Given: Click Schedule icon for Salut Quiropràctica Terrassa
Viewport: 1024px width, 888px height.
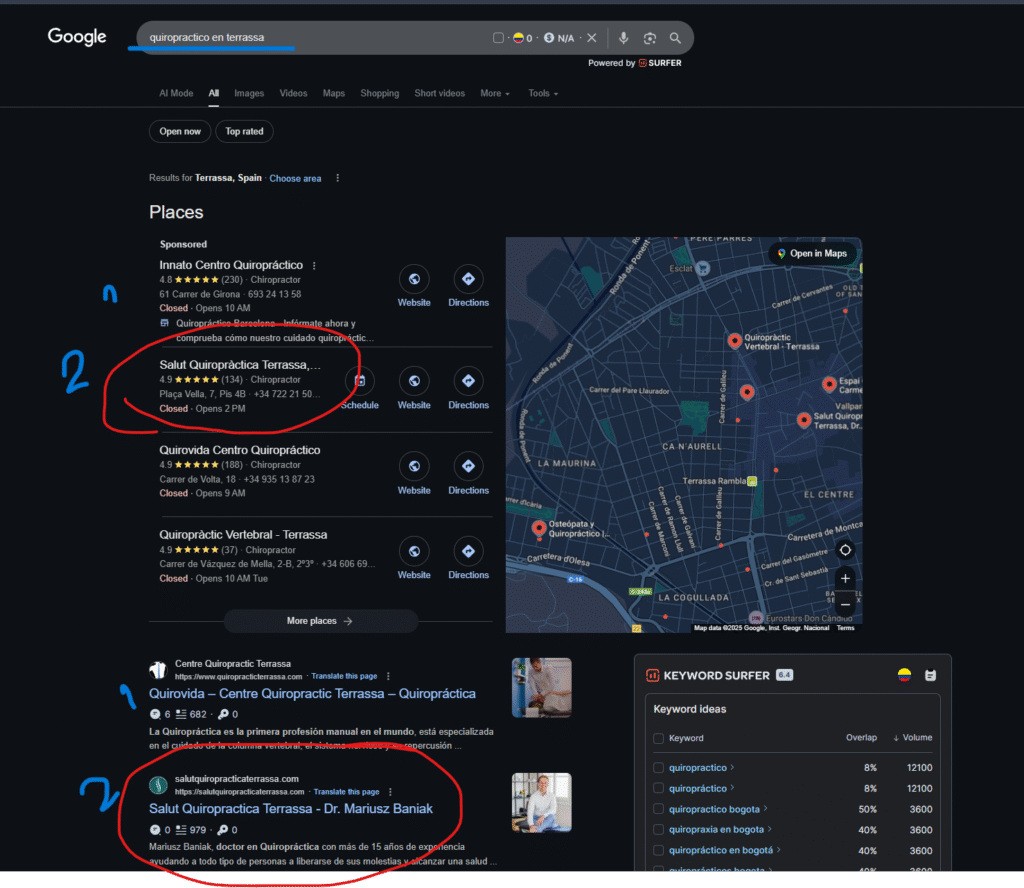Looking at the screenshot, I should pos(360,381).
